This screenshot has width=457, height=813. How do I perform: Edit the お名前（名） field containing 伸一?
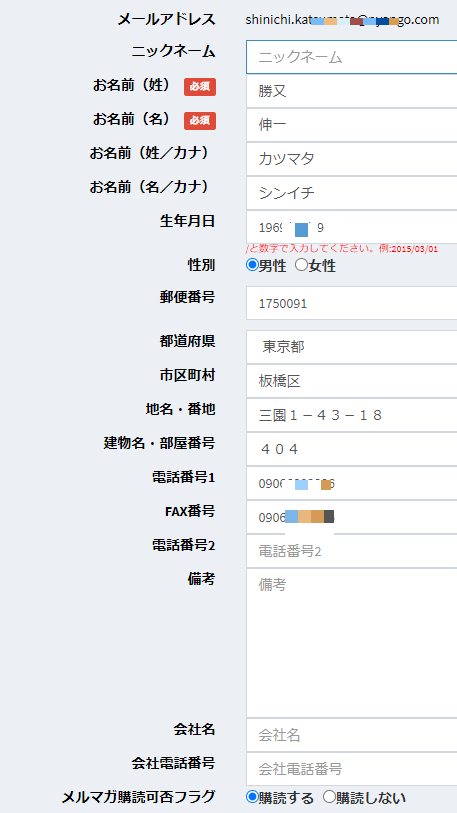coord(352,125)
